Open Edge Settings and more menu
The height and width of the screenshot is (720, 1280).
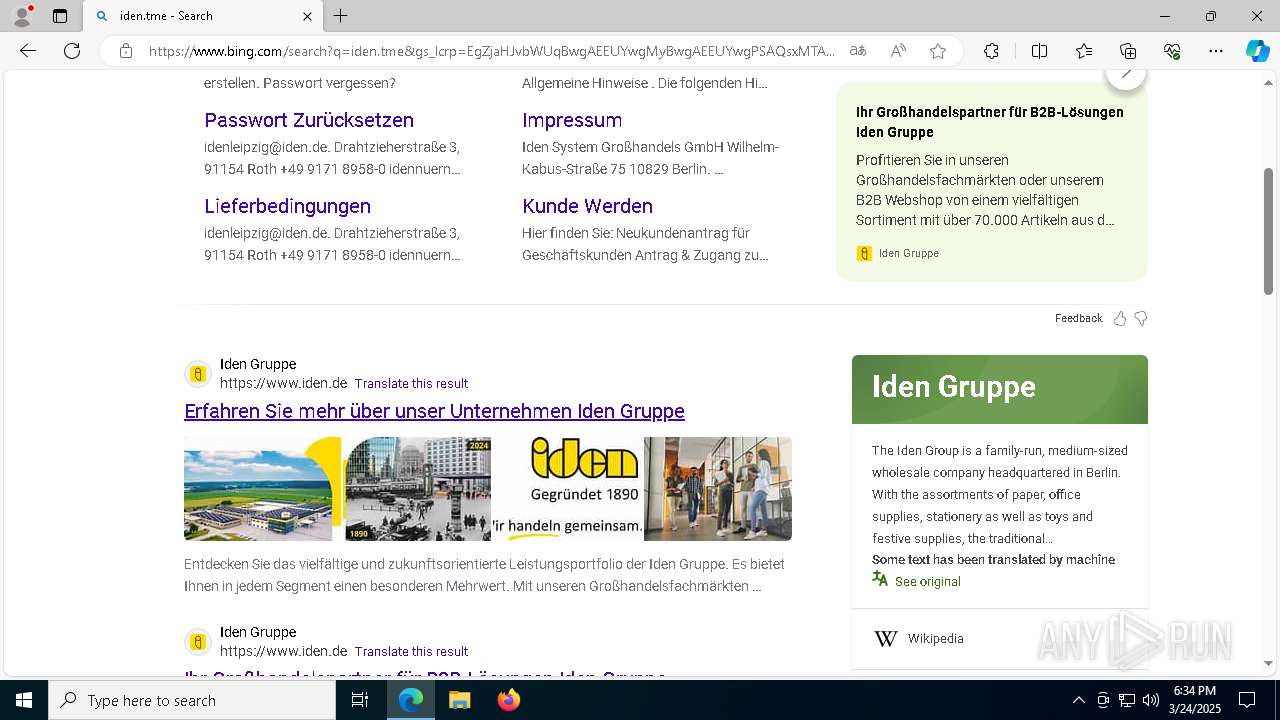click(x=1216, y=51)
